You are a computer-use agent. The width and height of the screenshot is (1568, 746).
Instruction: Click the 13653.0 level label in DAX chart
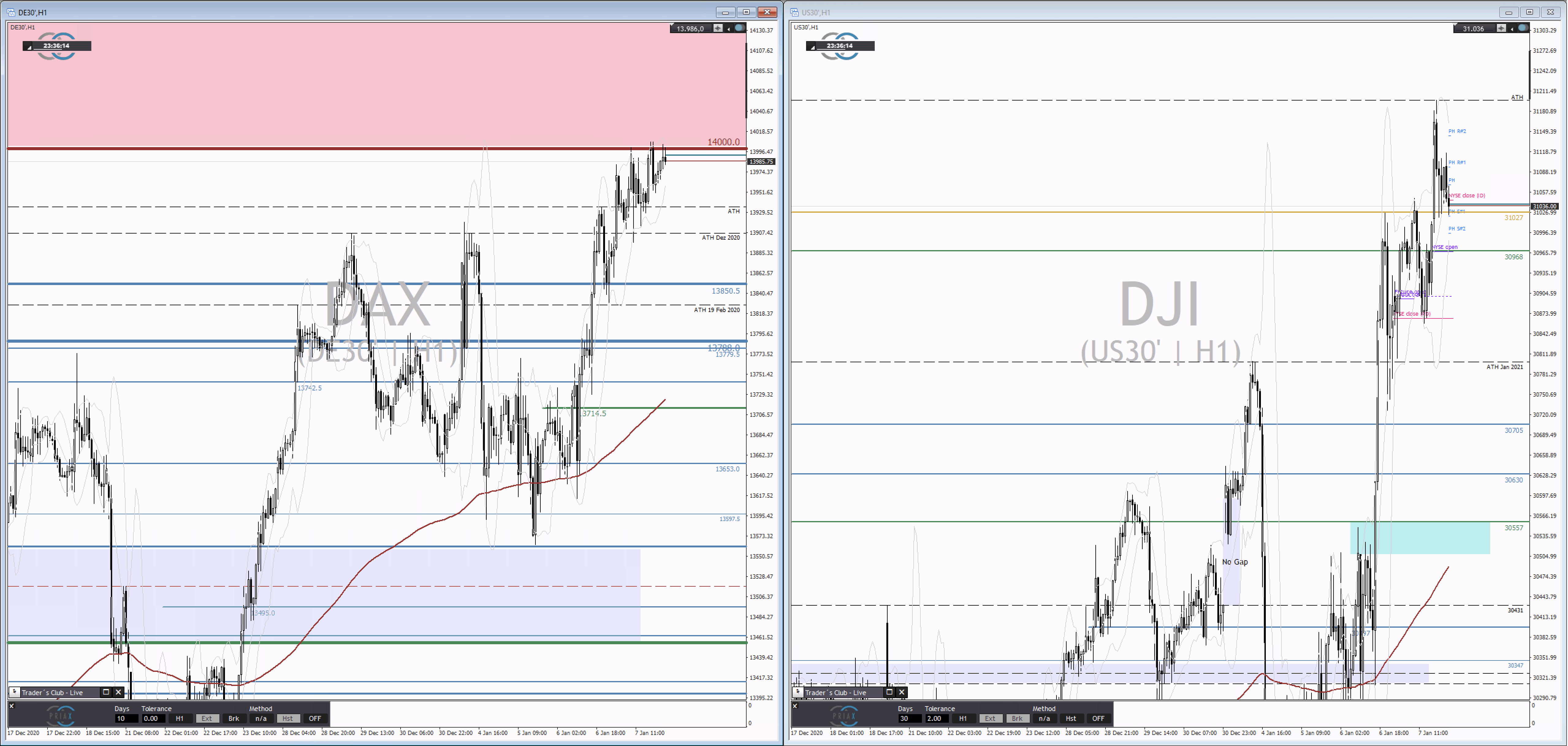[727, 469]
